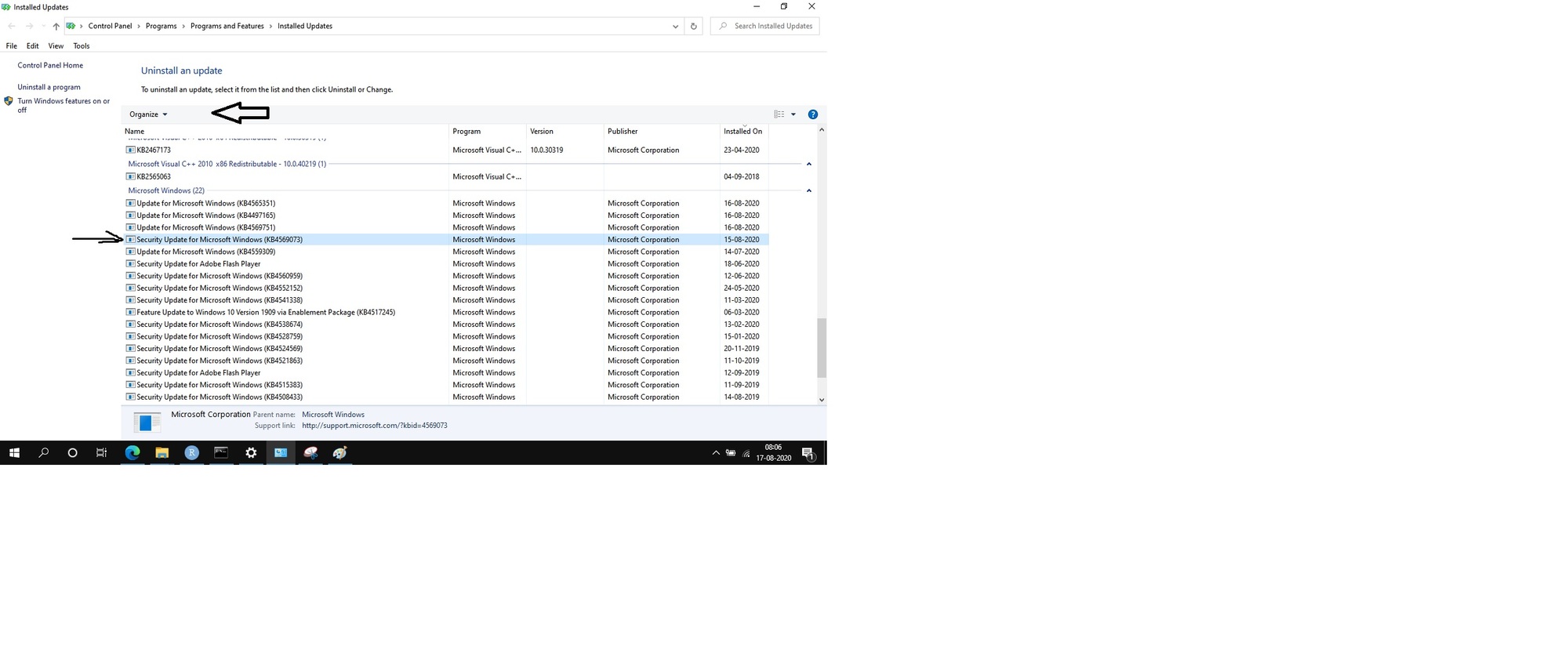1568x667 pixels.
Task: Open Turn Windows features on or off
Action: pos(64,105)
